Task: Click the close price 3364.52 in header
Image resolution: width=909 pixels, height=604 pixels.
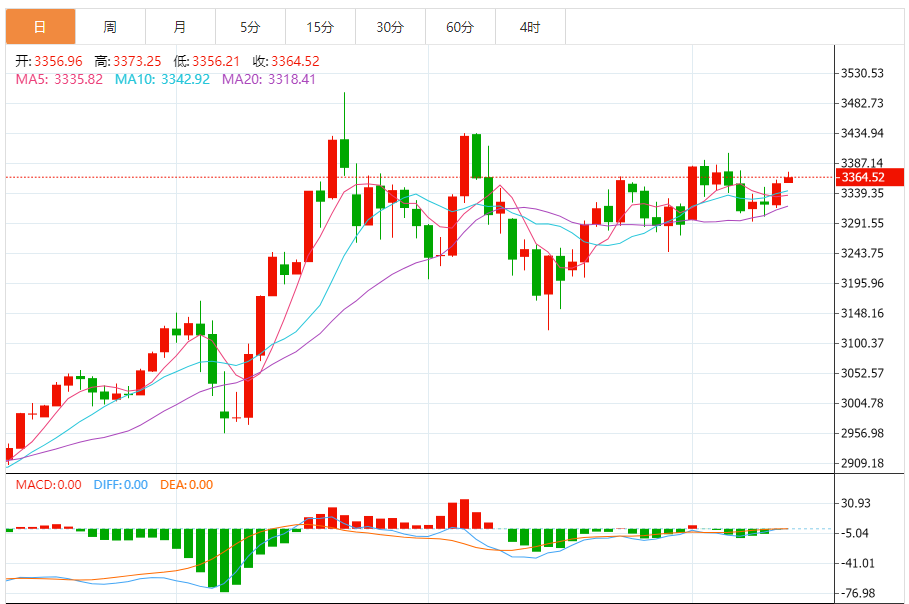Action: coord(296,61)
